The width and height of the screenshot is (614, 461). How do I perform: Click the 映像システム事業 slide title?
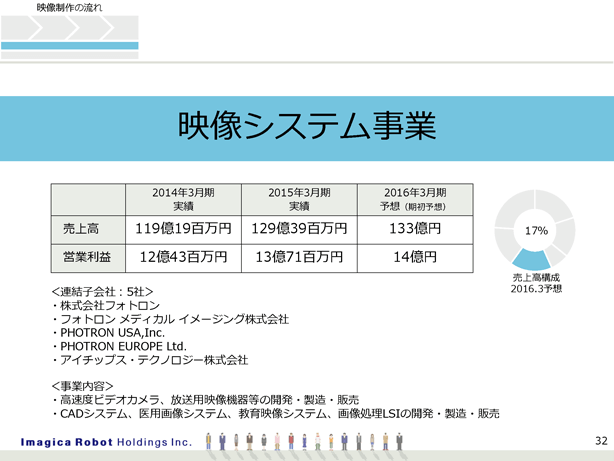(x=307, y=126)
